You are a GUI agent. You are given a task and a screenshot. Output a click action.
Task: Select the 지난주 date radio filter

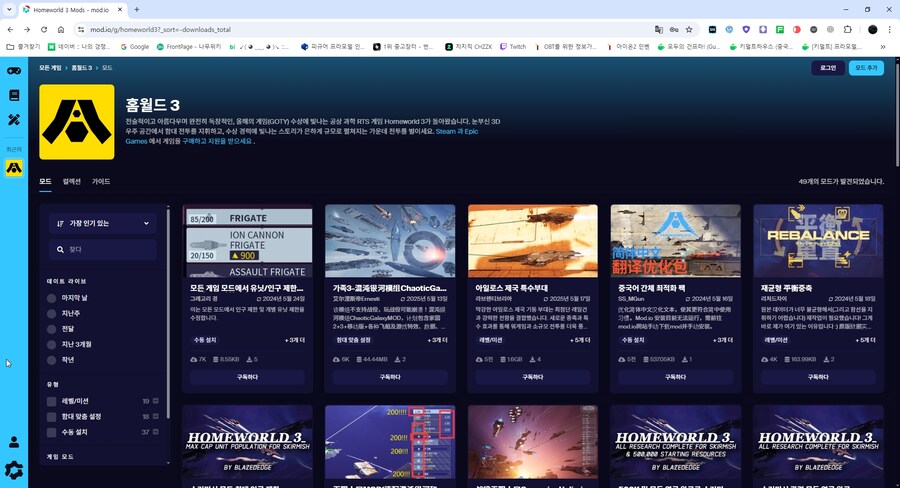pos(52,313)
